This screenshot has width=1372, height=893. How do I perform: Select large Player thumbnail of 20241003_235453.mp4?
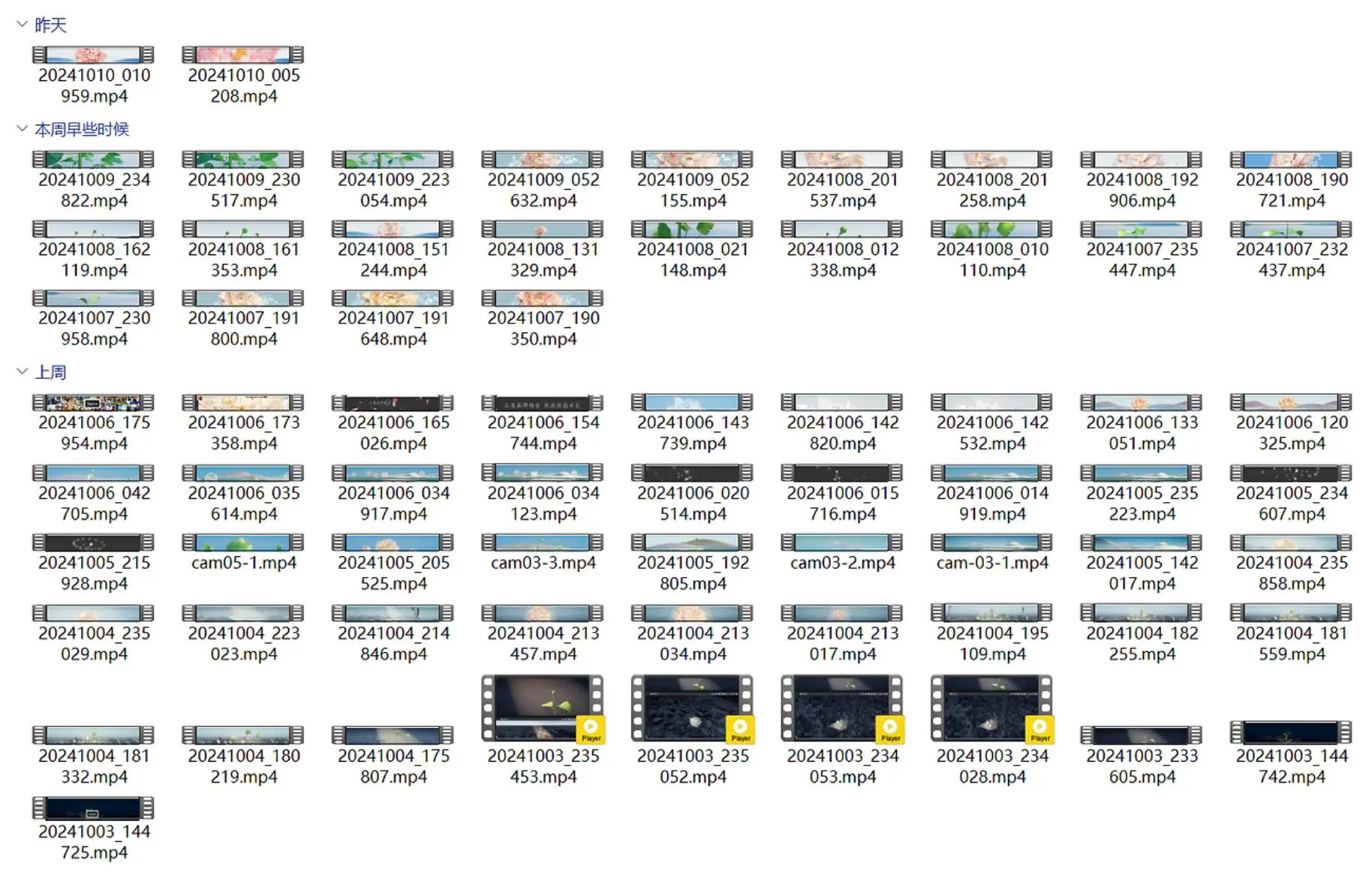click(543, 709)
